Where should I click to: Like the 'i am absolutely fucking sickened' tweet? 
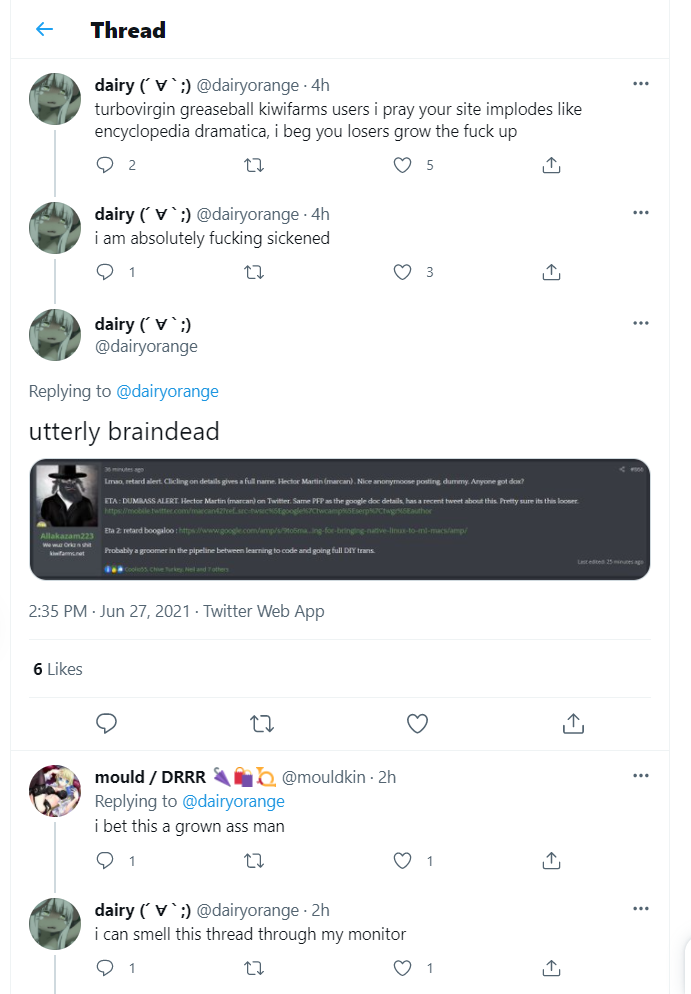[403, 272]
